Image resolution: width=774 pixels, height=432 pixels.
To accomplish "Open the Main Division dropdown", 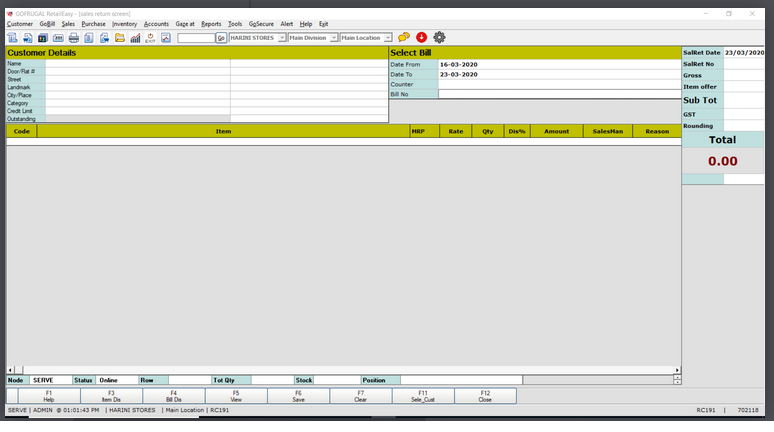I will 334,38.
